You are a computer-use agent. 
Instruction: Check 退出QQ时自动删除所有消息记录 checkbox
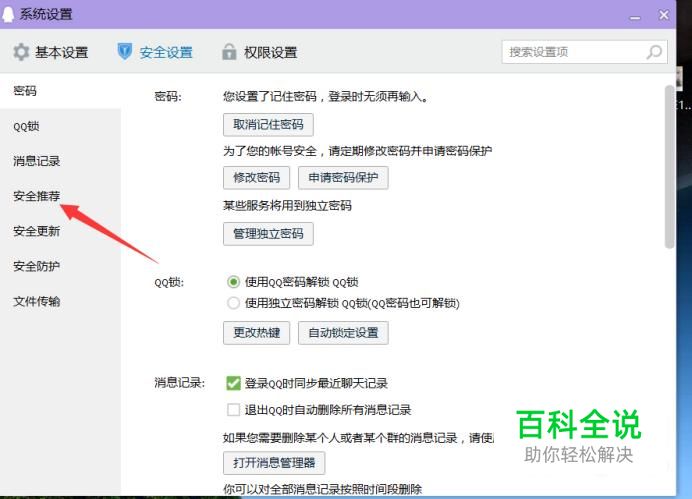[x=233, y=409]
